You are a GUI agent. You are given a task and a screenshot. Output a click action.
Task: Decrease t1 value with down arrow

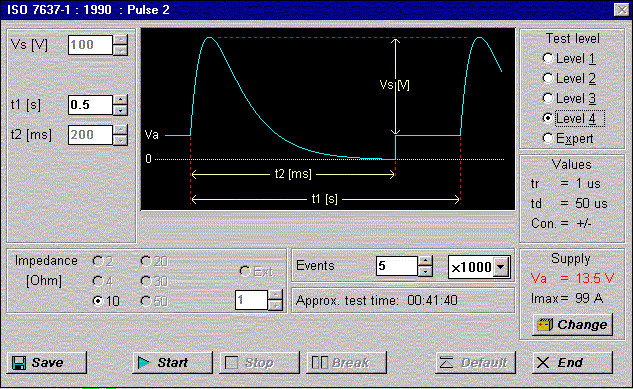[120, 110]
